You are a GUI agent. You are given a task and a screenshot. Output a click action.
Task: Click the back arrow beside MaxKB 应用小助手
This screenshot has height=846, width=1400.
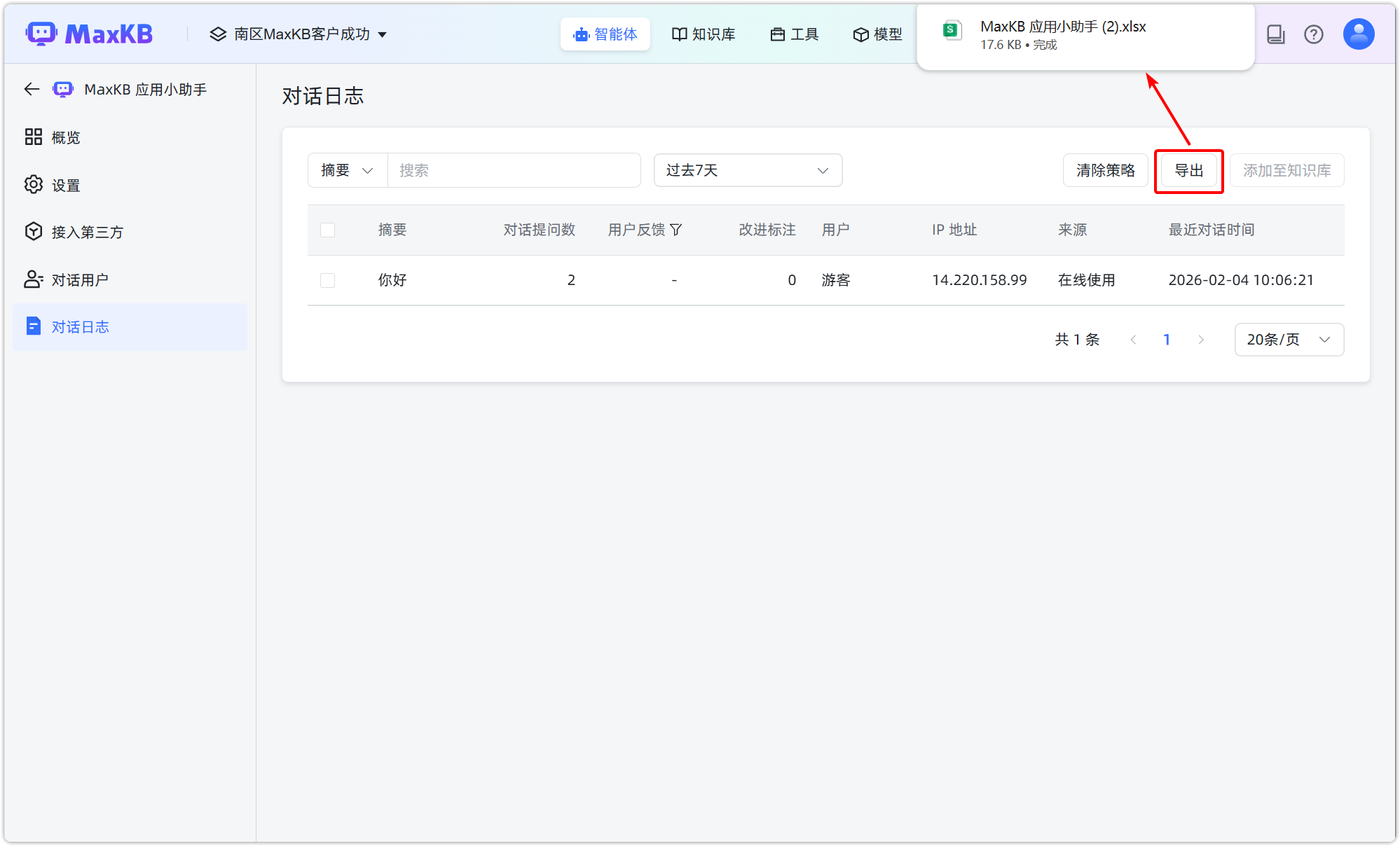pyautogui.click(x=31, y=89)
